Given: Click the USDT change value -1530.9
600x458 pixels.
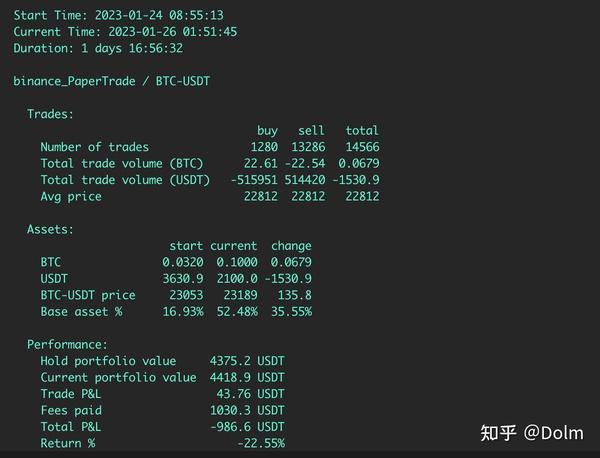Looking at the screenshot, I should tap(288, 279).
